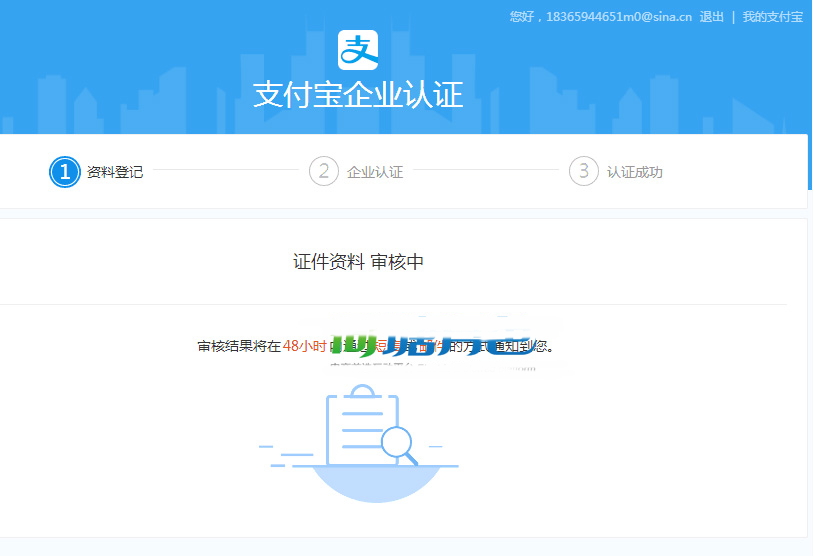Click 退出 to log out
Image resolution: width=813 pixels, height=556 pixels.
pyautogui.click(x=711, y=17)
